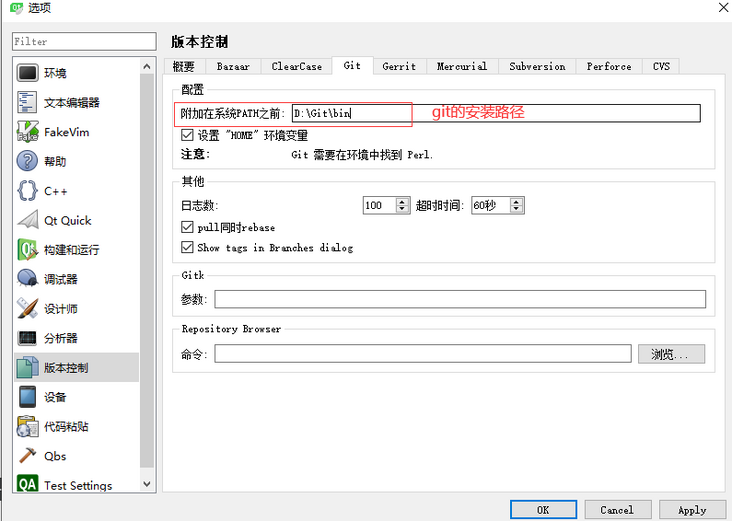Viewport: 732px width, 521px height.
Task: Select the C++ braces icon
Action: pyautogui.click(x=27, y=190)
